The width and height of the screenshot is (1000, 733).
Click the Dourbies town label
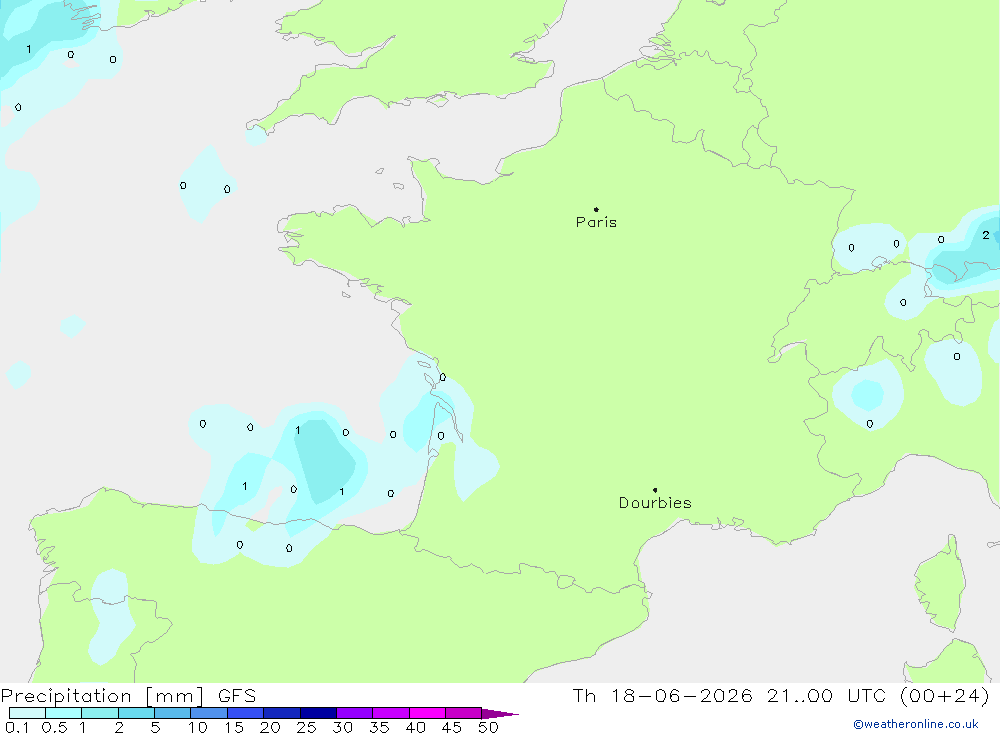(x=655, y=503)
